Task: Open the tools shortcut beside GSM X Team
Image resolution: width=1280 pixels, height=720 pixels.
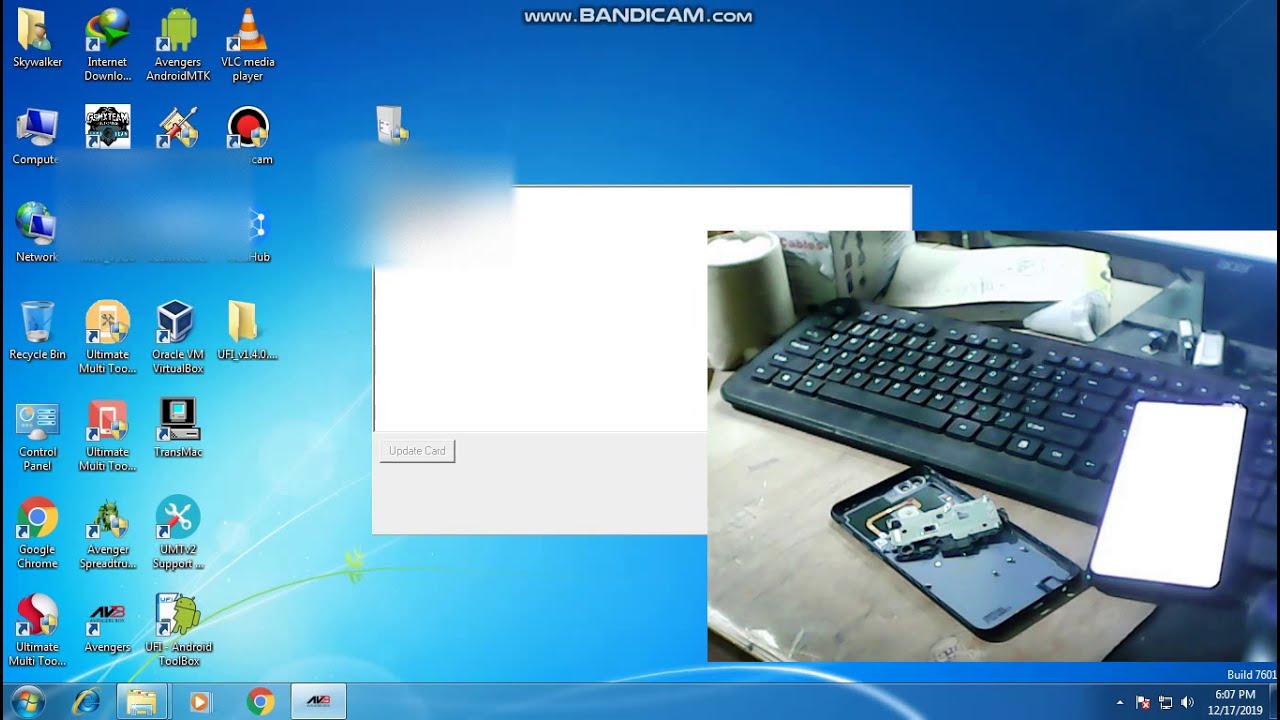Action: tap(178, 127)
